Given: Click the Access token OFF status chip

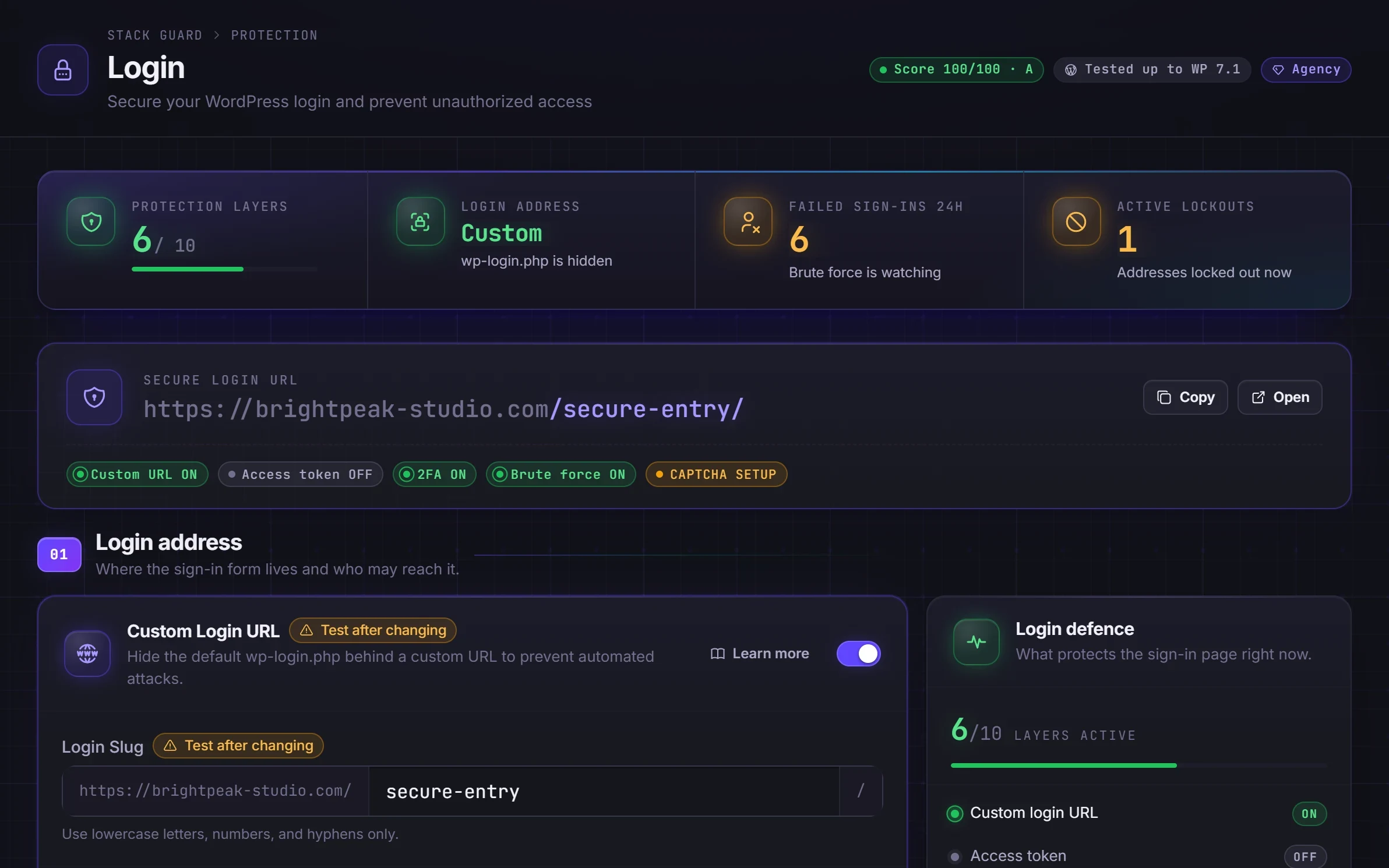Looking at the screenshot, I should (301, 474).
